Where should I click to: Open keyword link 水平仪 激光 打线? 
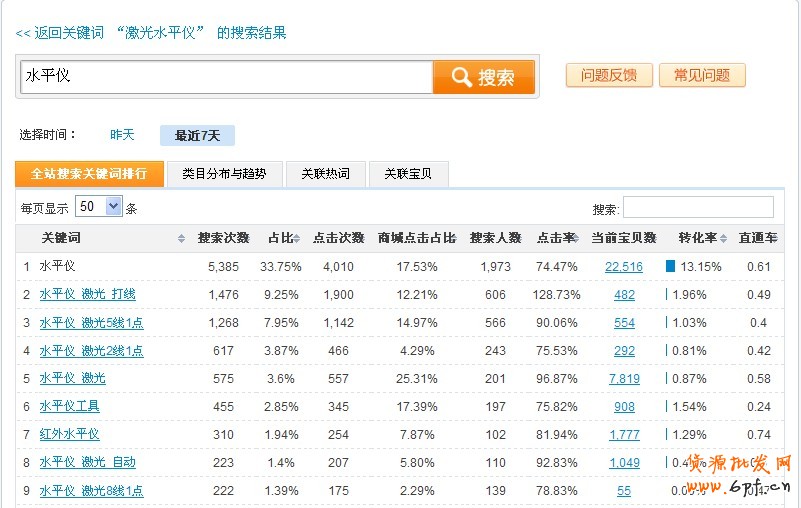tap(87, 295)
